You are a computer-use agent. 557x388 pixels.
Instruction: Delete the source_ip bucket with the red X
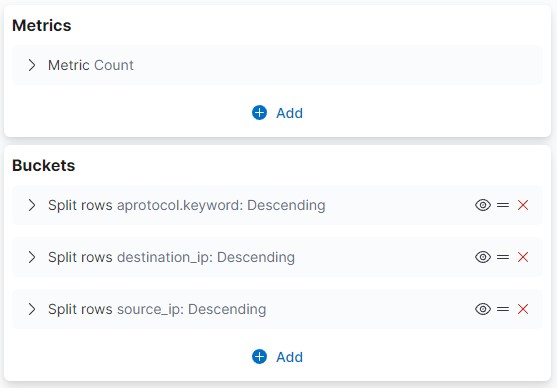[x=523, y=309]
